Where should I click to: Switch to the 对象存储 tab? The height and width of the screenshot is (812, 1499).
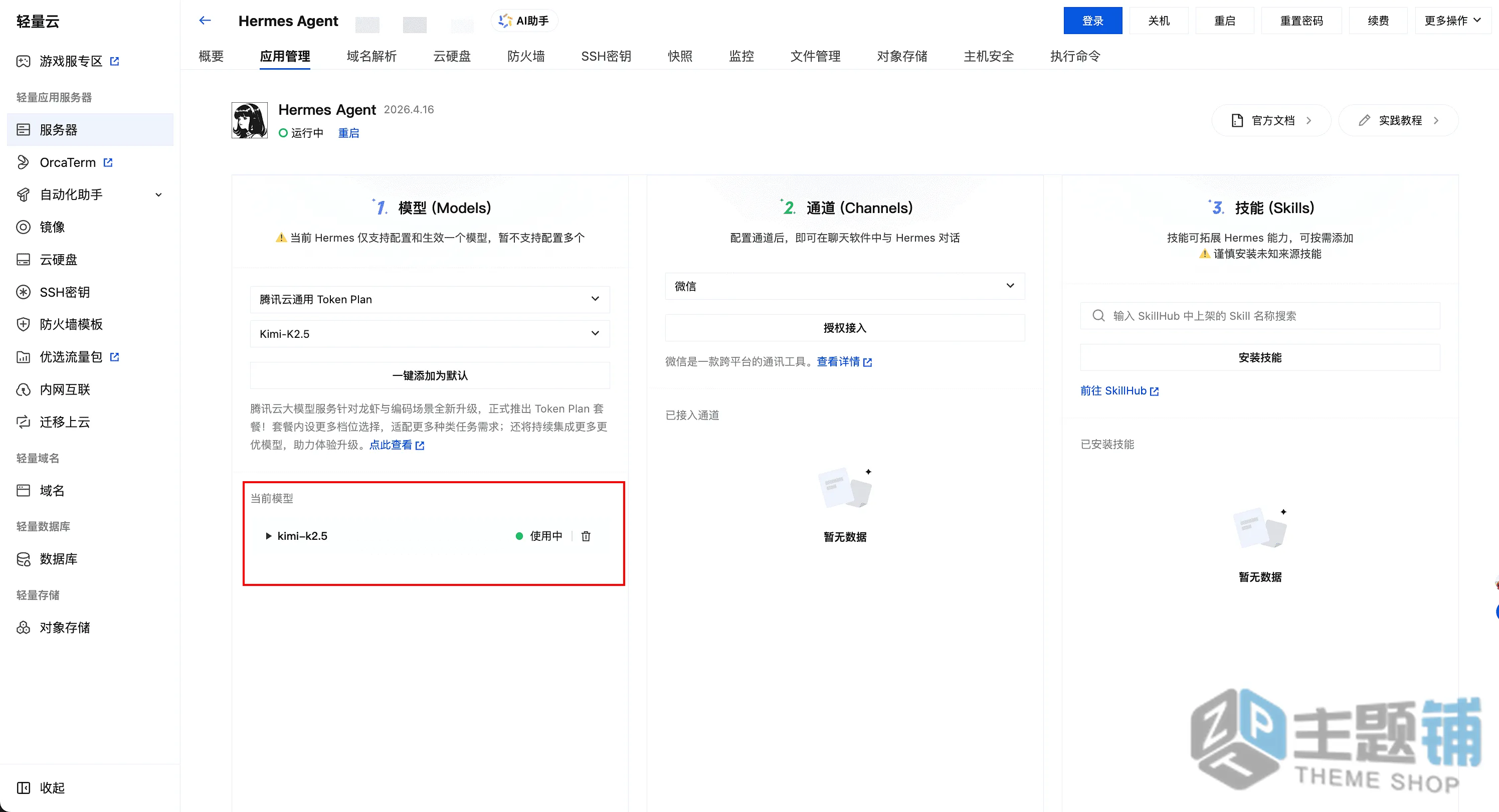tap(902, 56)
